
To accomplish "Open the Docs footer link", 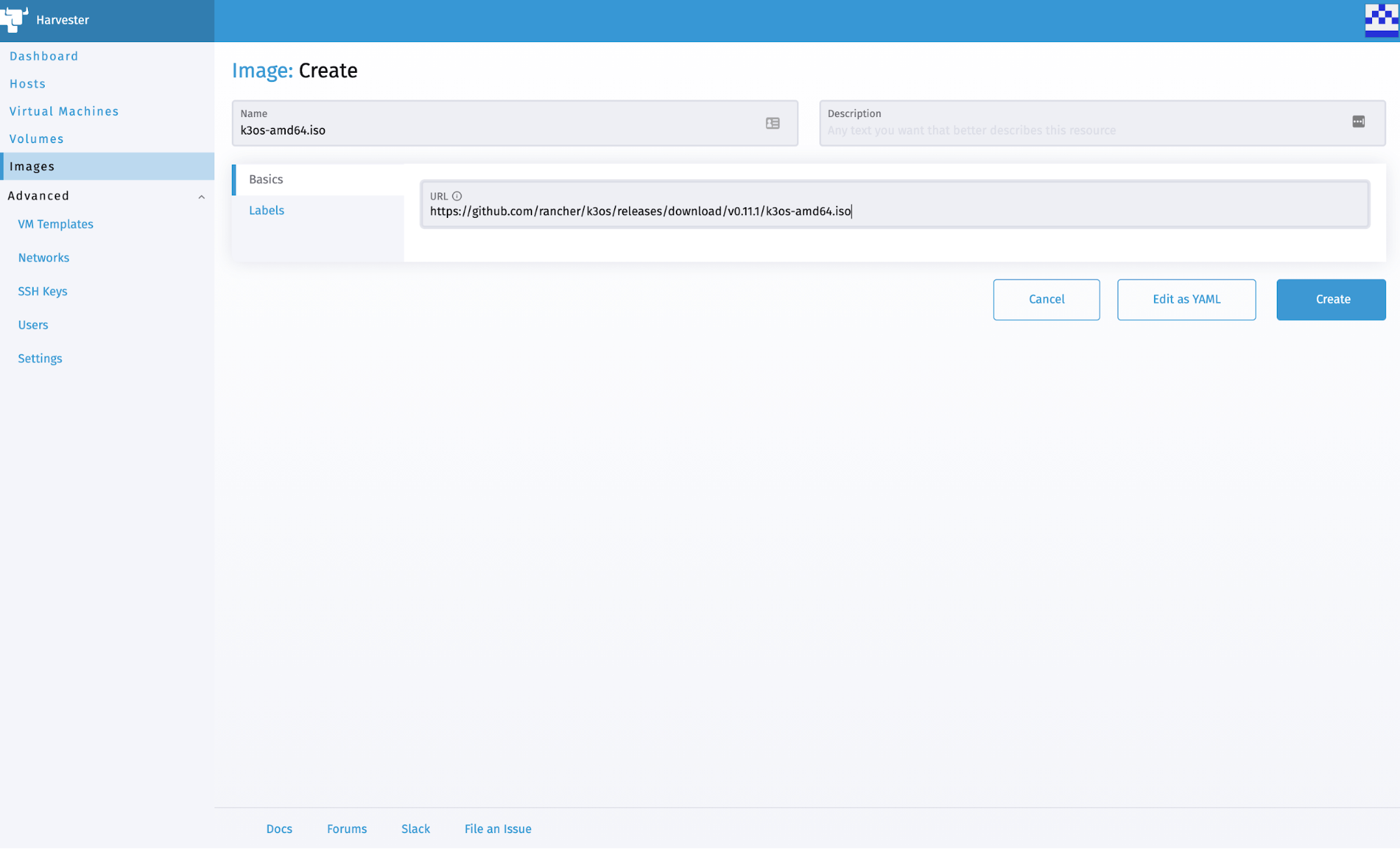I will point(279,829).
